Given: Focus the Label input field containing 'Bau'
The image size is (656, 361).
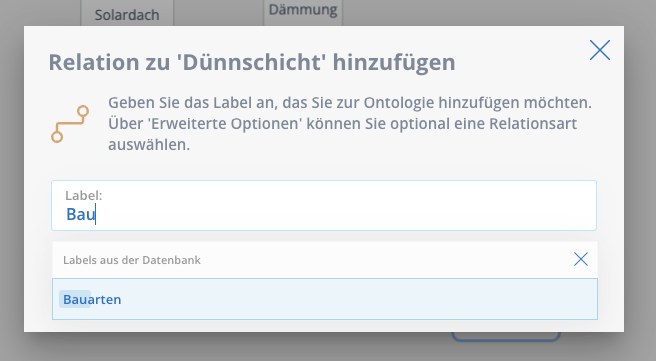Looking at the screenshot, I should pos(324,205).
